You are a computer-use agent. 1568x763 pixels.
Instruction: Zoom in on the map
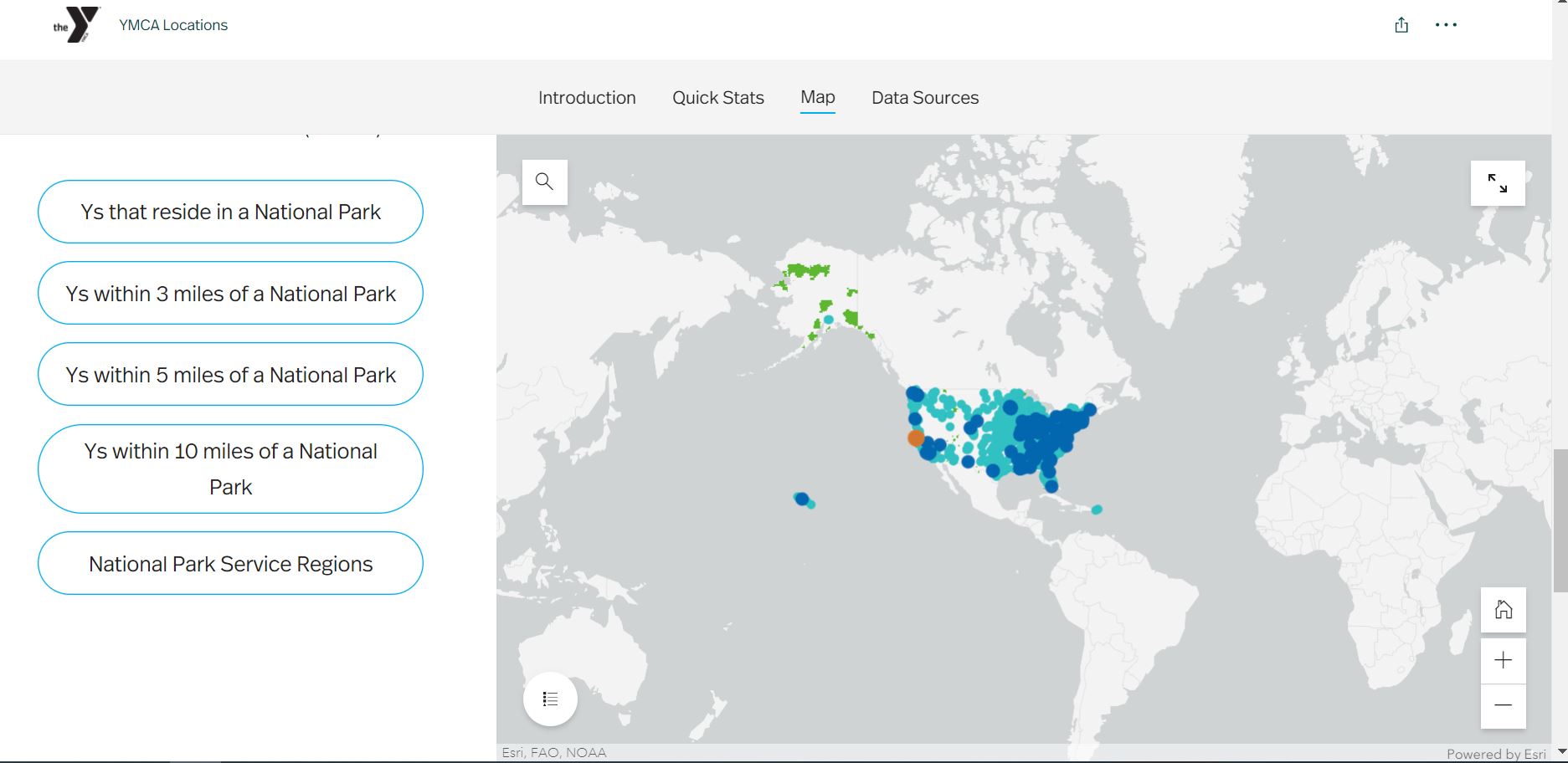click(x=1503, y=660)
